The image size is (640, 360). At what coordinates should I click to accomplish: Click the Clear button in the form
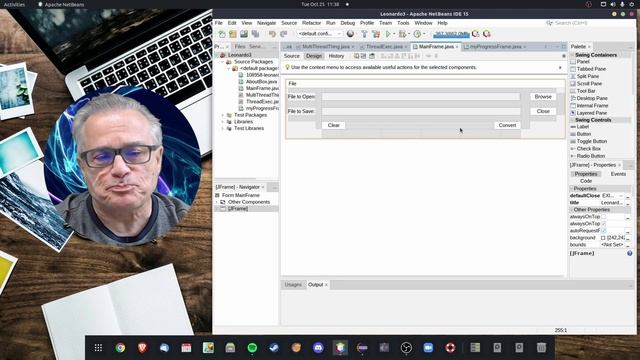[333, 125]
